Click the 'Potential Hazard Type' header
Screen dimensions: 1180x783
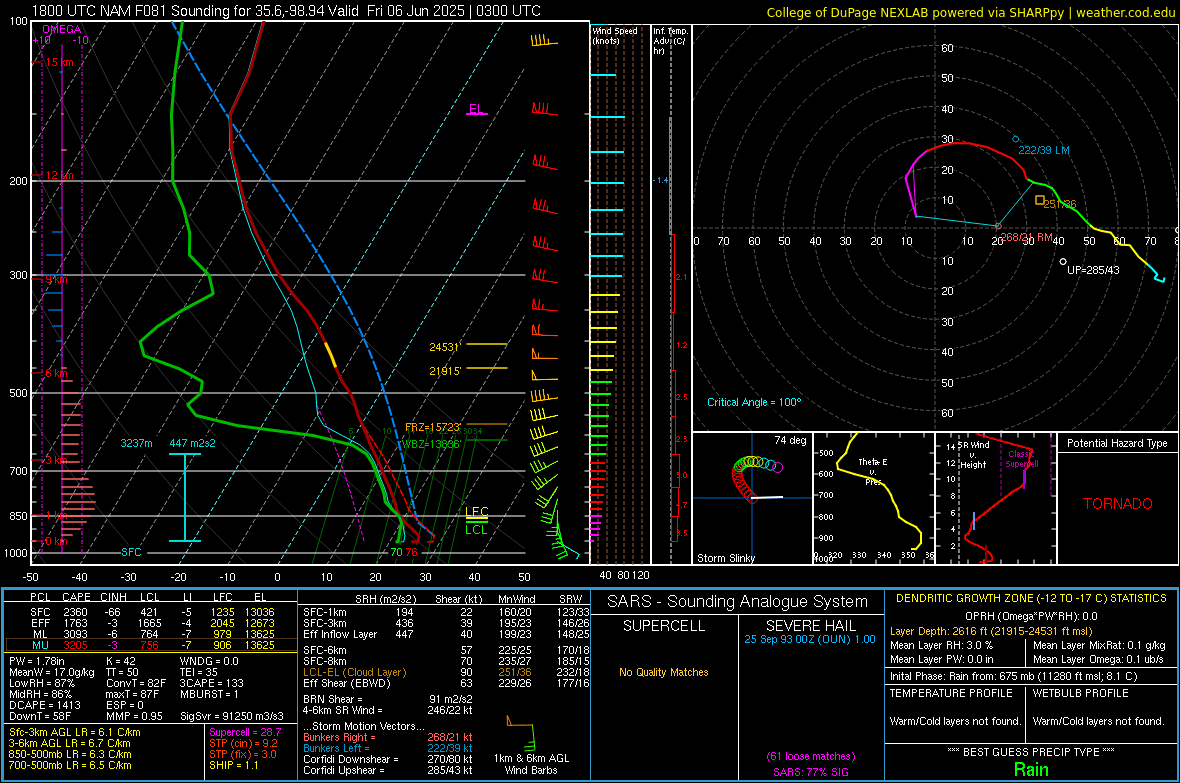click(x=1117, y=443)
